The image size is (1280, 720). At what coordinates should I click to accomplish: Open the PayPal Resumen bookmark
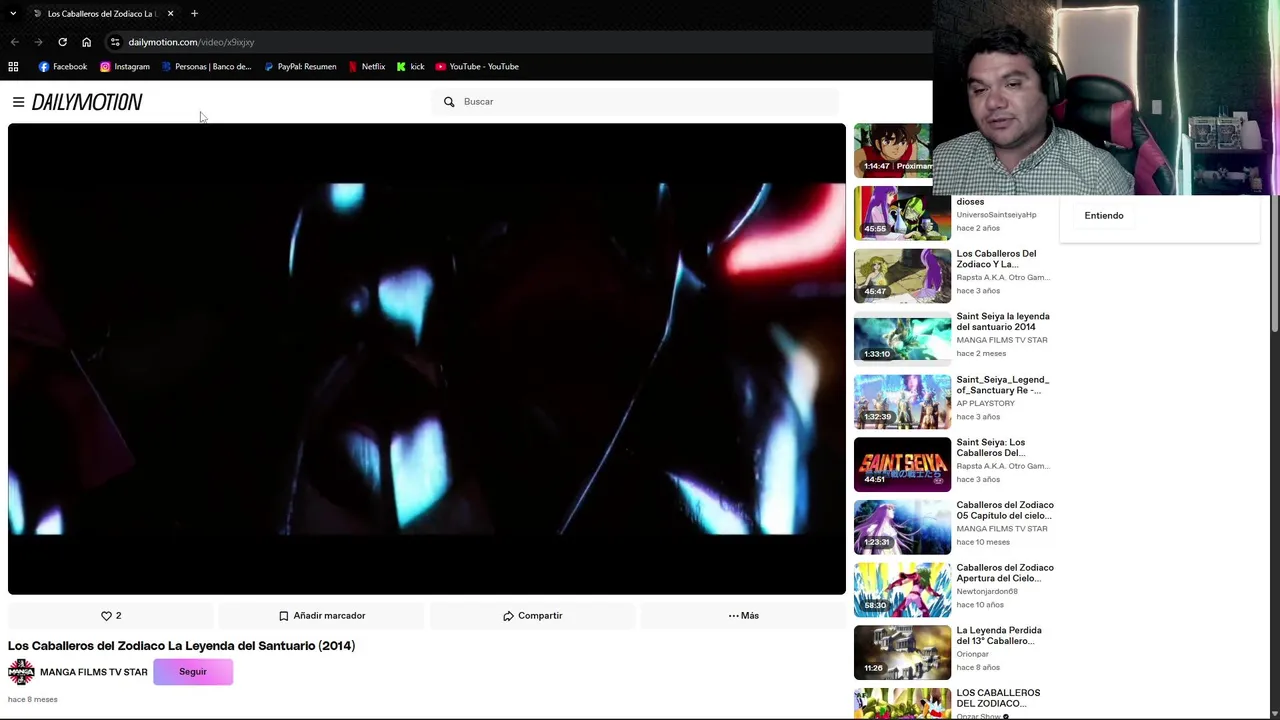point(300,67)
